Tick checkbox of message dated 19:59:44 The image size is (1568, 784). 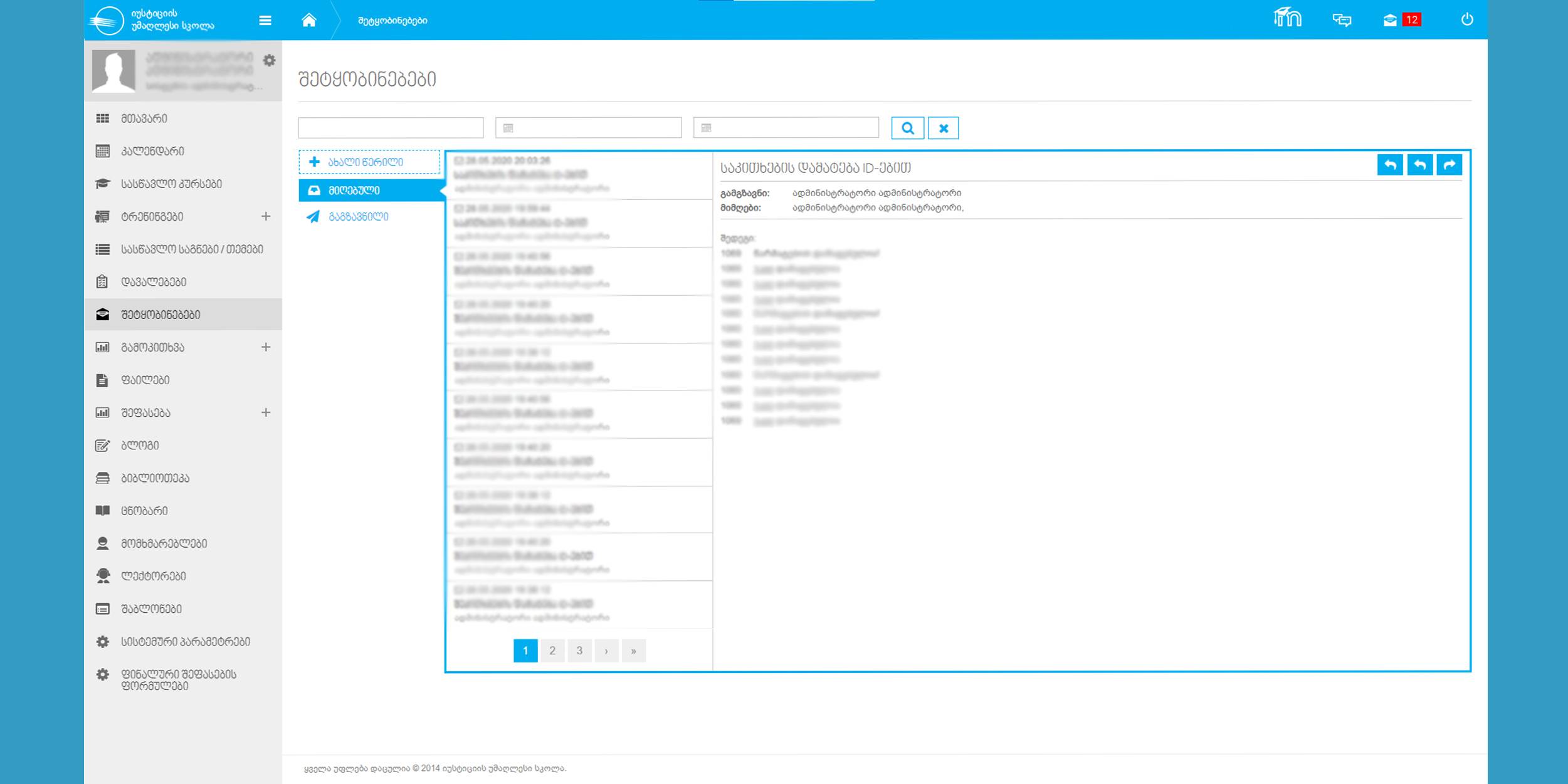click(x=458, y=209)
